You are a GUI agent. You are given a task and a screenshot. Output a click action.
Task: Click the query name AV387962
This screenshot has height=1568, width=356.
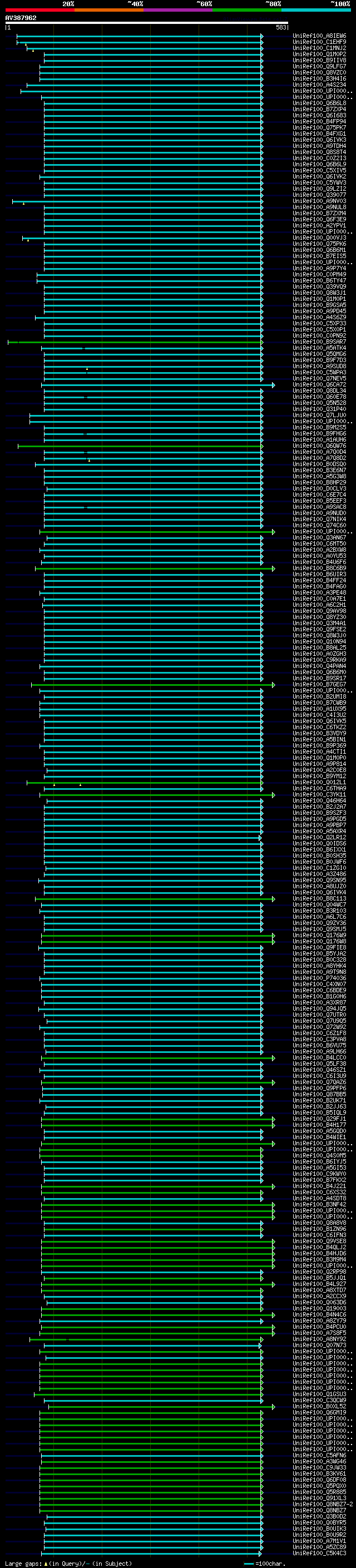point(21,18)
